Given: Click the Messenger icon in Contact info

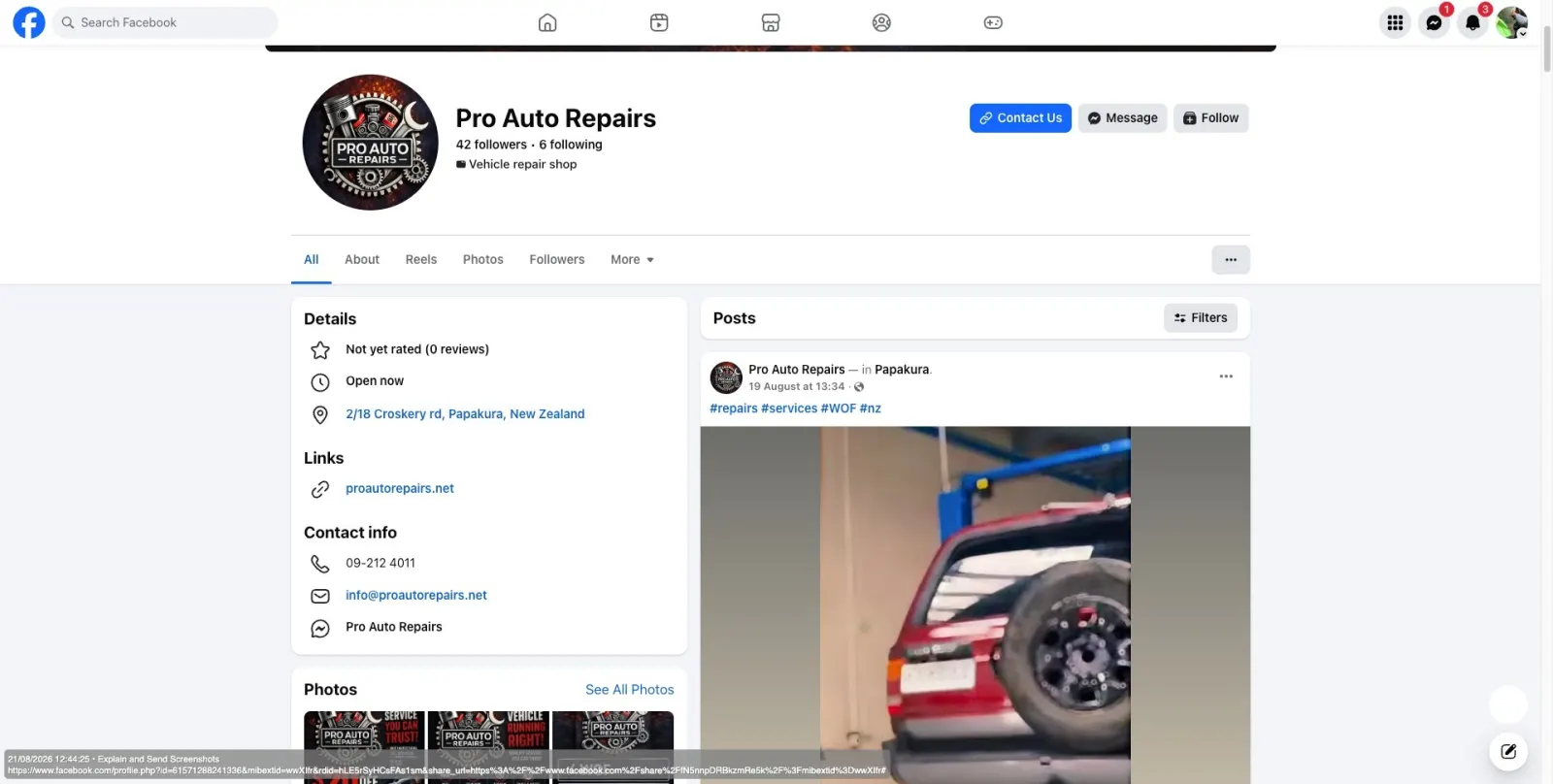Looking at the screenshot, I should 320,629.
